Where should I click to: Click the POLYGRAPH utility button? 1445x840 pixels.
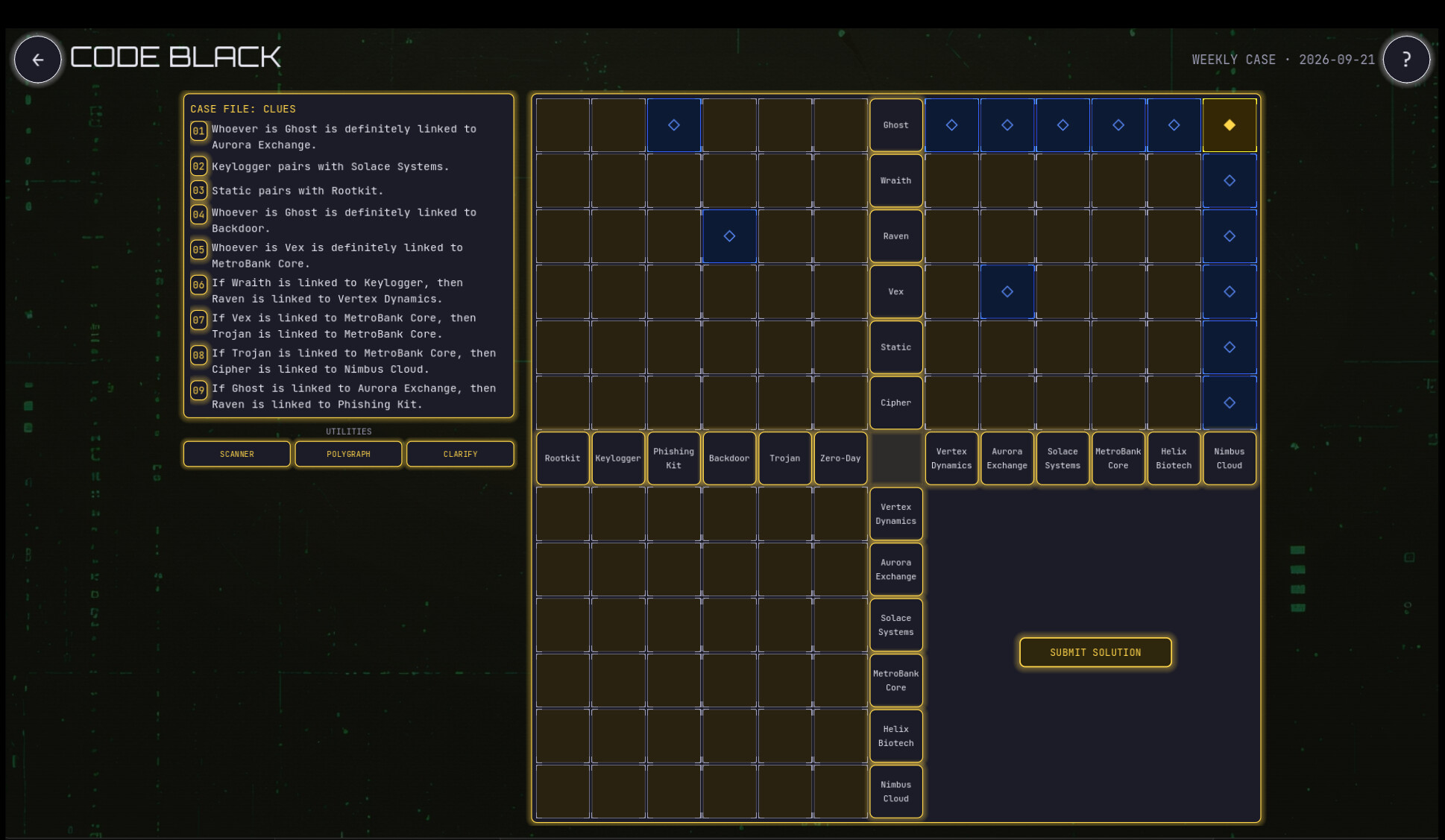pos(348,454)
